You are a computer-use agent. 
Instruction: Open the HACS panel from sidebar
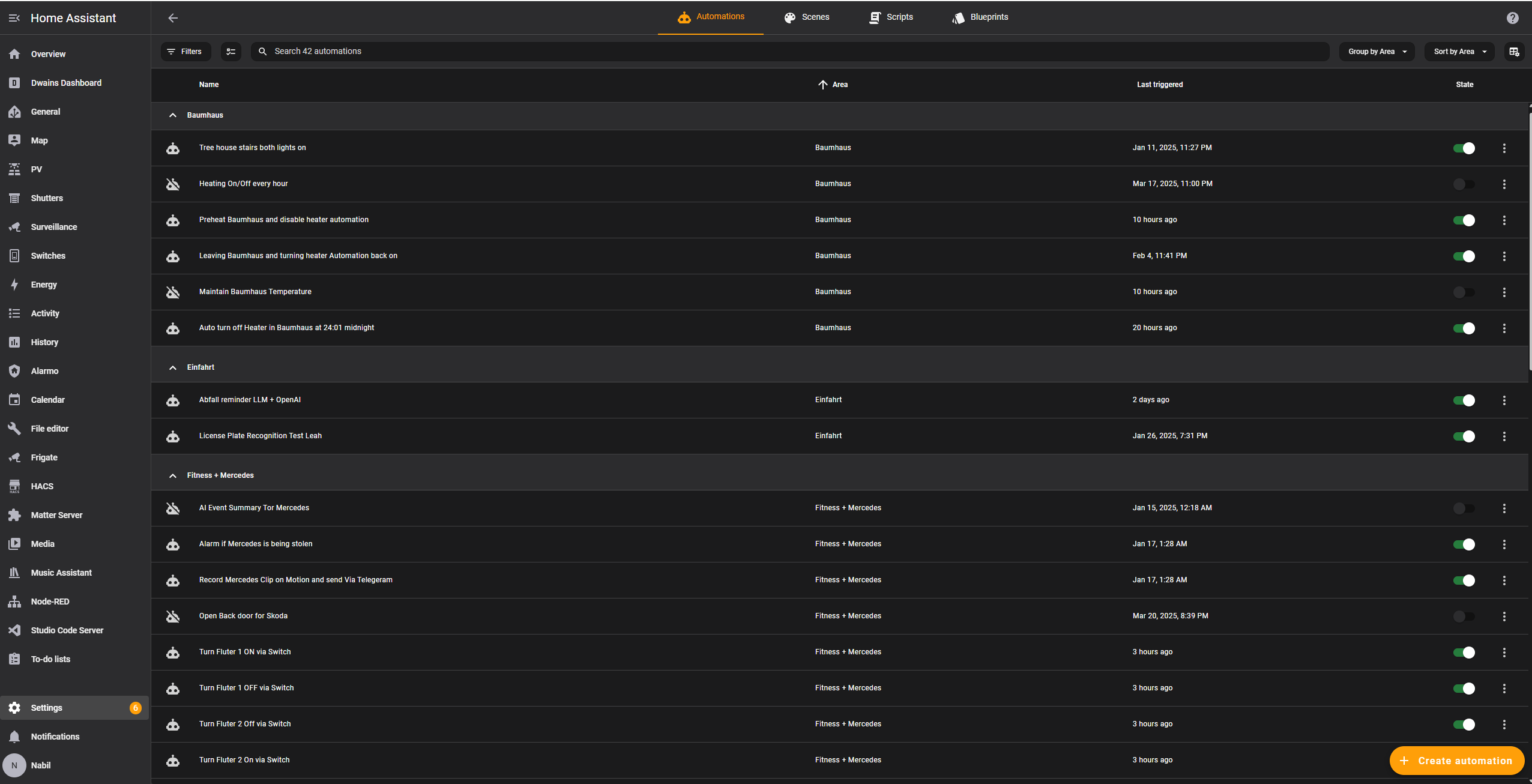[x=41, y=486]
